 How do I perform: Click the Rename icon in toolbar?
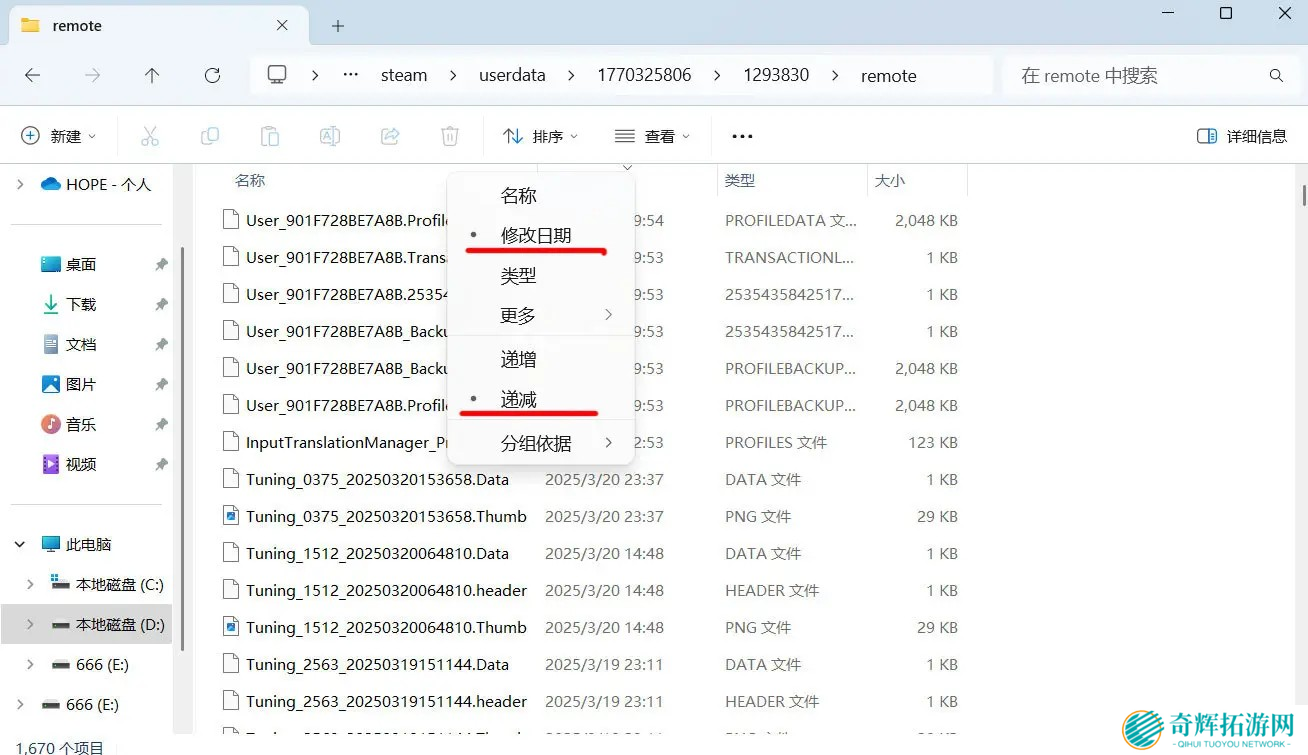pos(330,136)
